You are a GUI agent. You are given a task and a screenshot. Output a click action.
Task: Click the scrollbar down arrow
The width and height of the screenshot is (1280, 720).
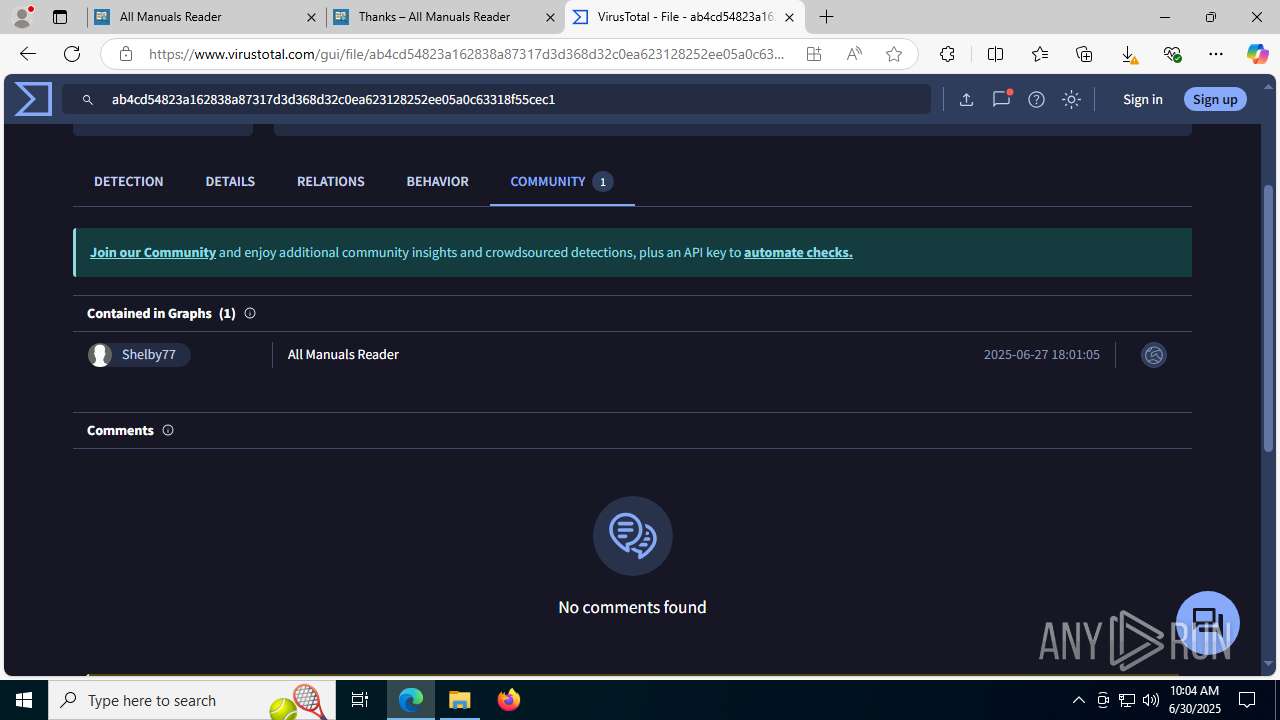click(1269, 663)
